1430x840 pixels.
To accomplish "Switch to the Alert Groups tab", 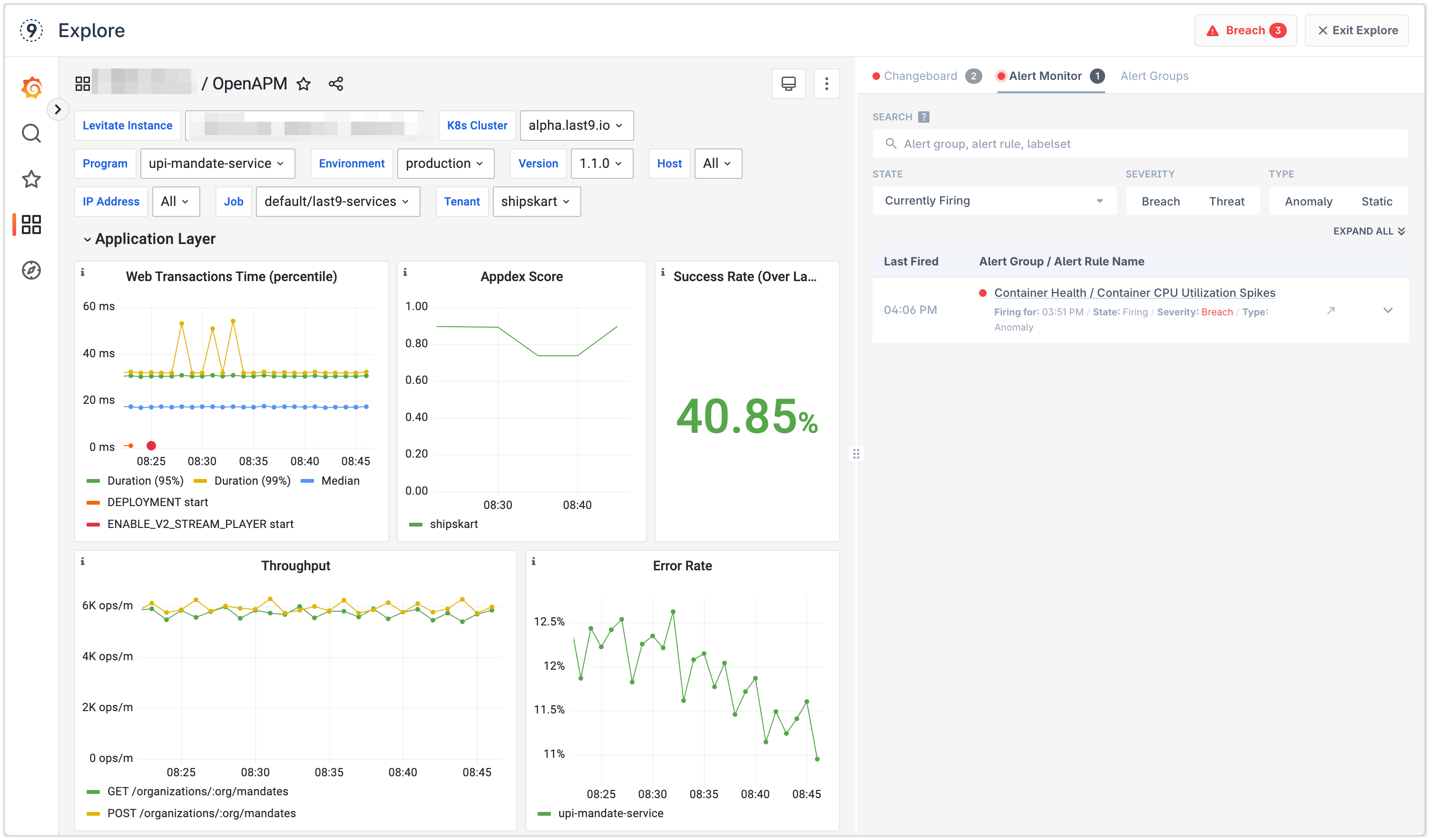I will [1154, 76].
